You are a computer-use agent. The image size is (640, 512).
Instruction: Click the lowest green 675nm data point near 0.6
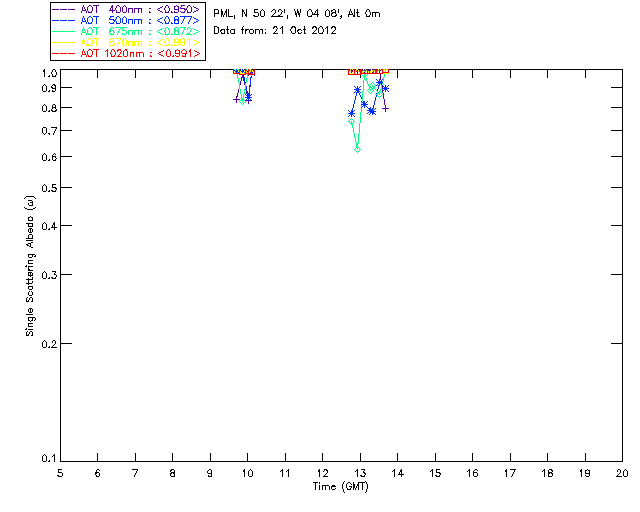[x=358, y=150]
